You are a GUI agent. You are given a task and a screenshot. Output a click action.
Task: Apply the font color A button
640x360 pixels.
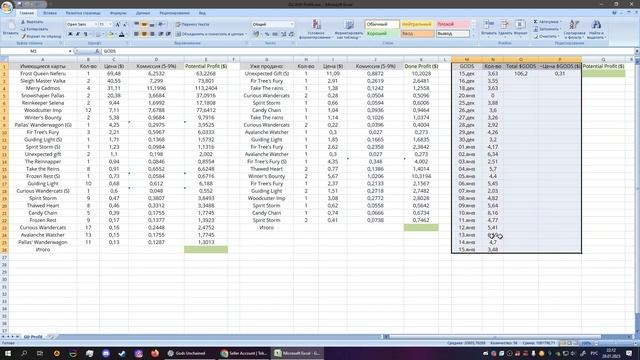pos(122,34)
